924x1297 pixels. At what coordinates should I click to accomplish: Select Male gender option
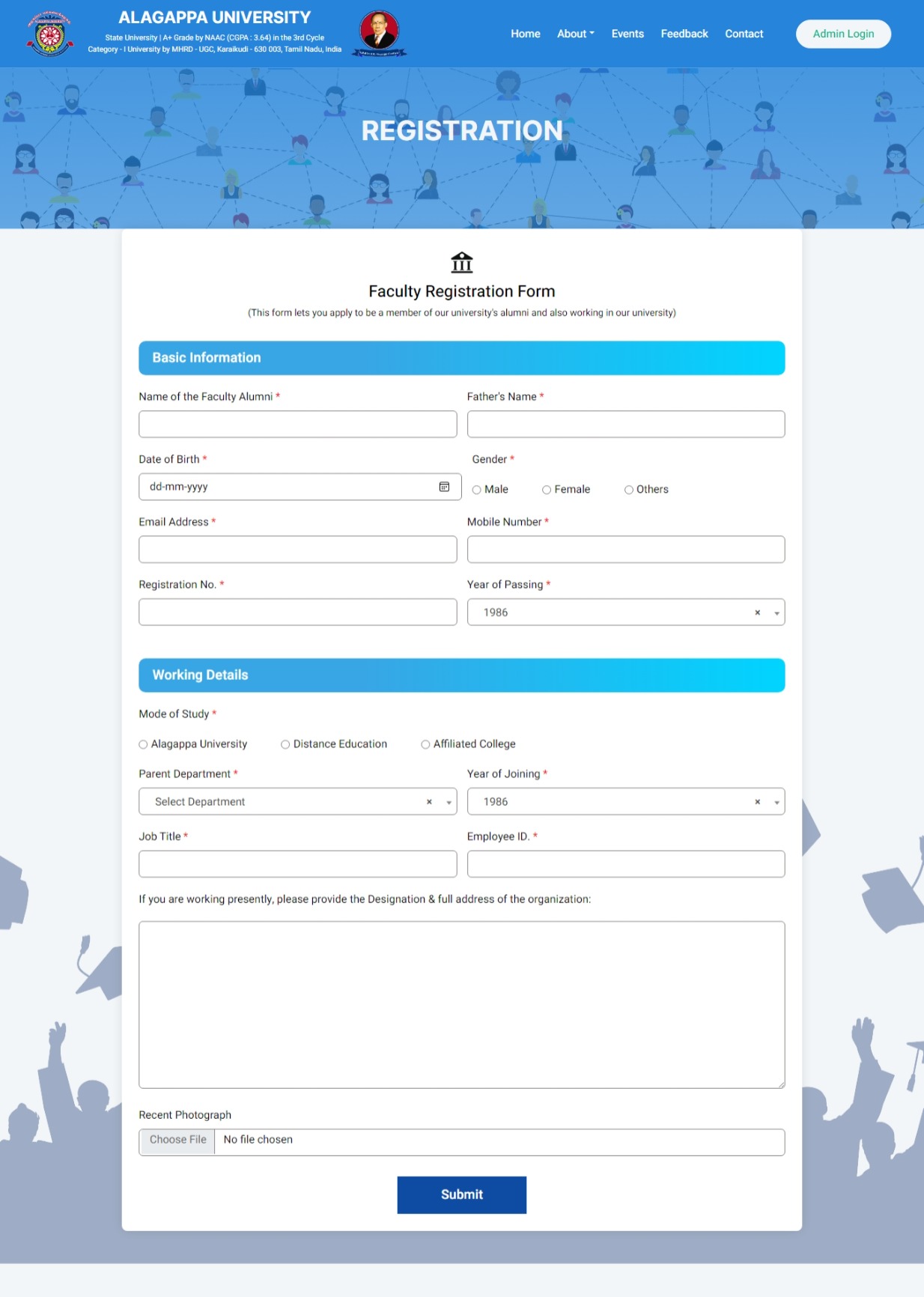point(477,490)
